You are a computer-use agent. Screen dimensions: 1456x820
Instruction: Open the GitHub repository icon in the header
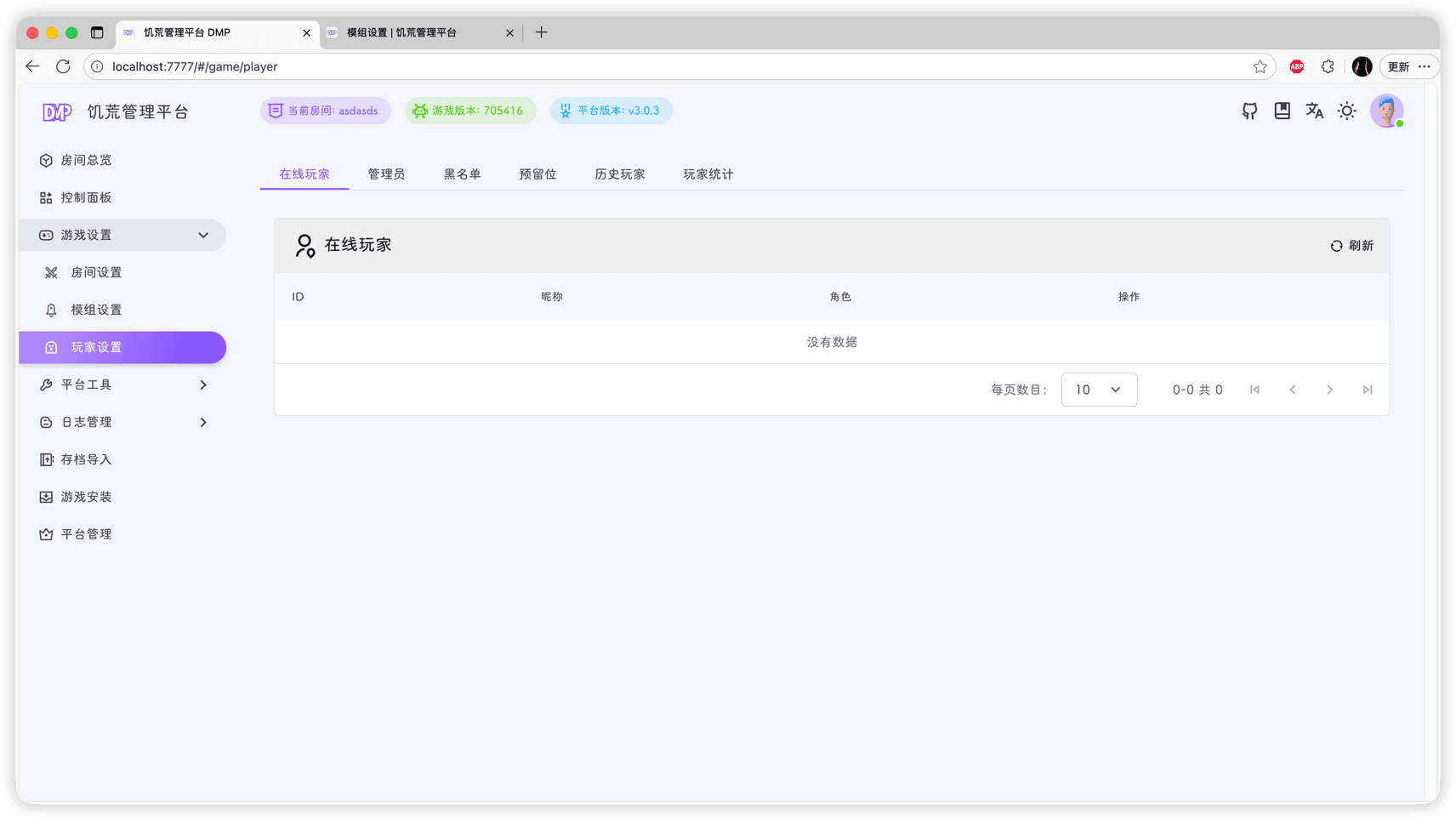(1249, 111)
